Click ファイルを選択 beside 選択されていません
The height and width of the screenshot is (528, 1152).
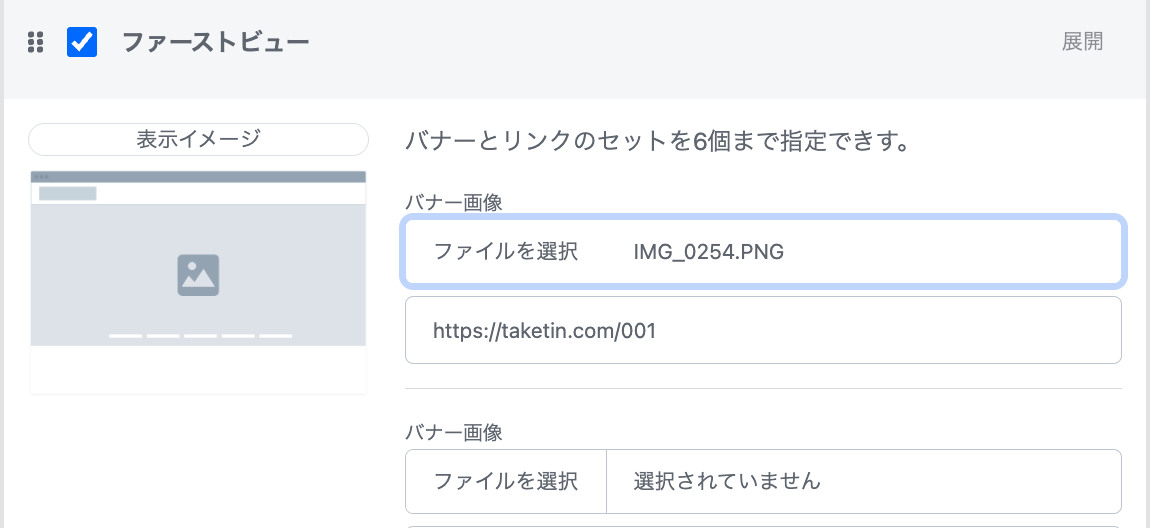click(x=505, y=482)
